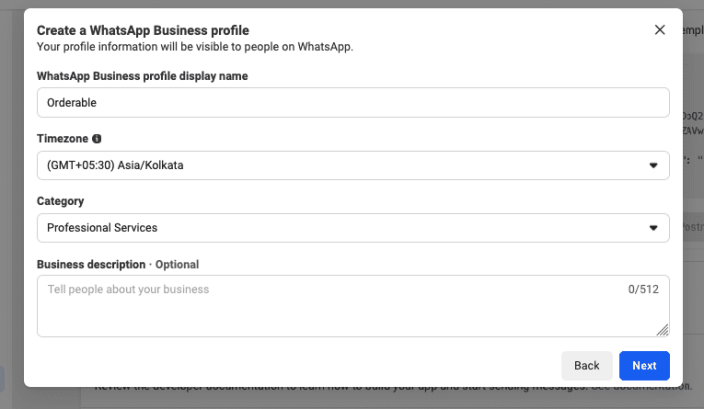Click the 'WhatsApp Business profile display name' label
The image size is (704, 409).
[x=142, y=76]
